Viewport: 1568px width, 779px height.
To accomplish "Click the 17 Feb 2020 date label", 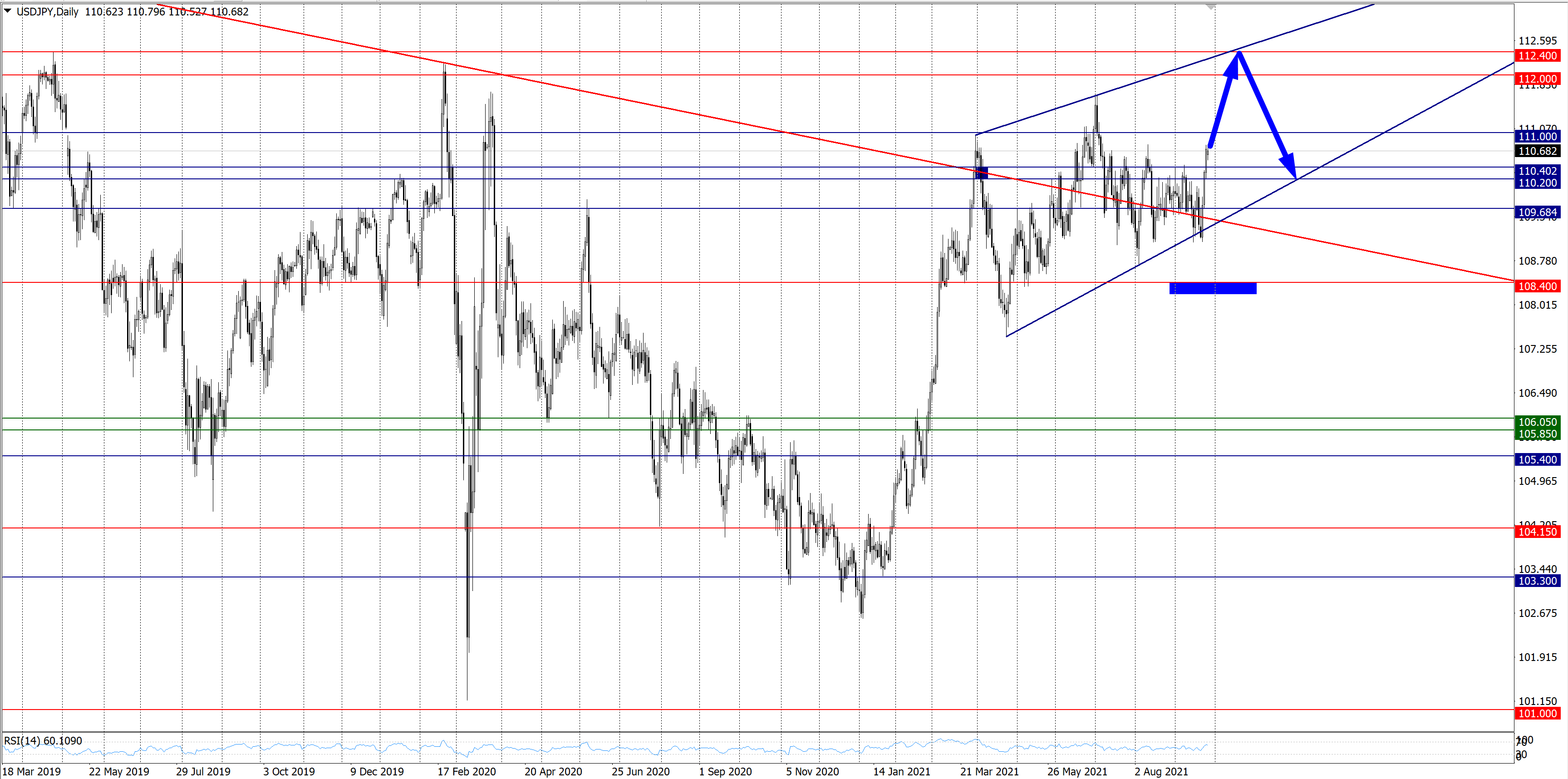I will pos(466,771).
